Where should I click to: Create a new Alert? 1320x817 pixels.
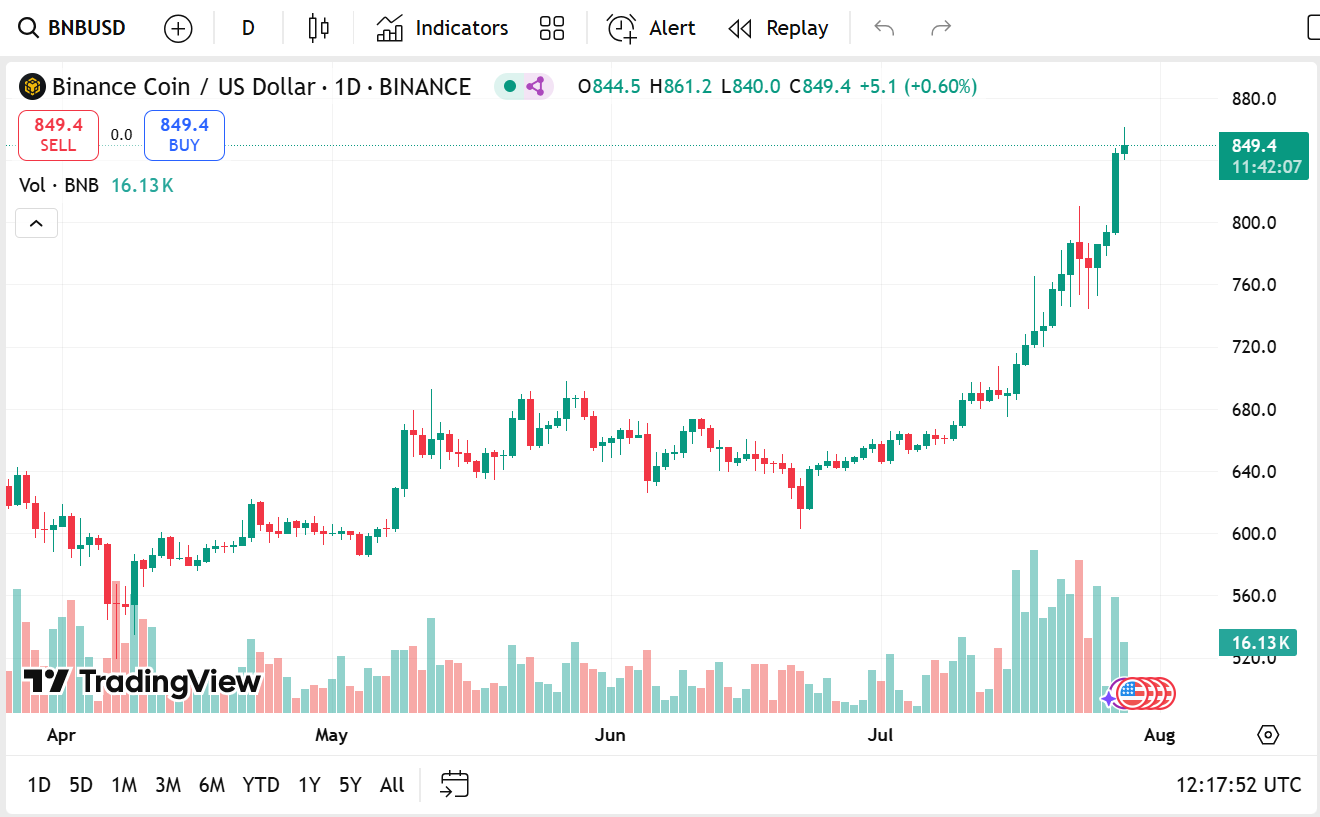651,28
